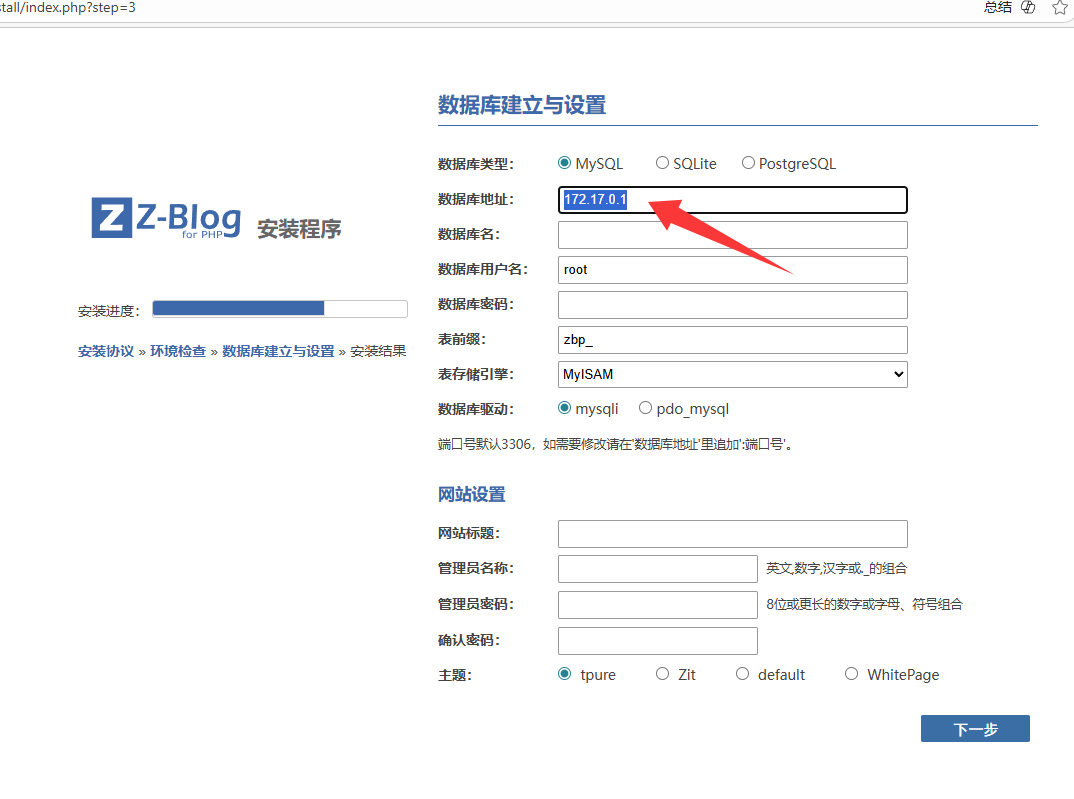Select MySQL database type
This screenshot has height=799, width=1074.
[564, 163]
